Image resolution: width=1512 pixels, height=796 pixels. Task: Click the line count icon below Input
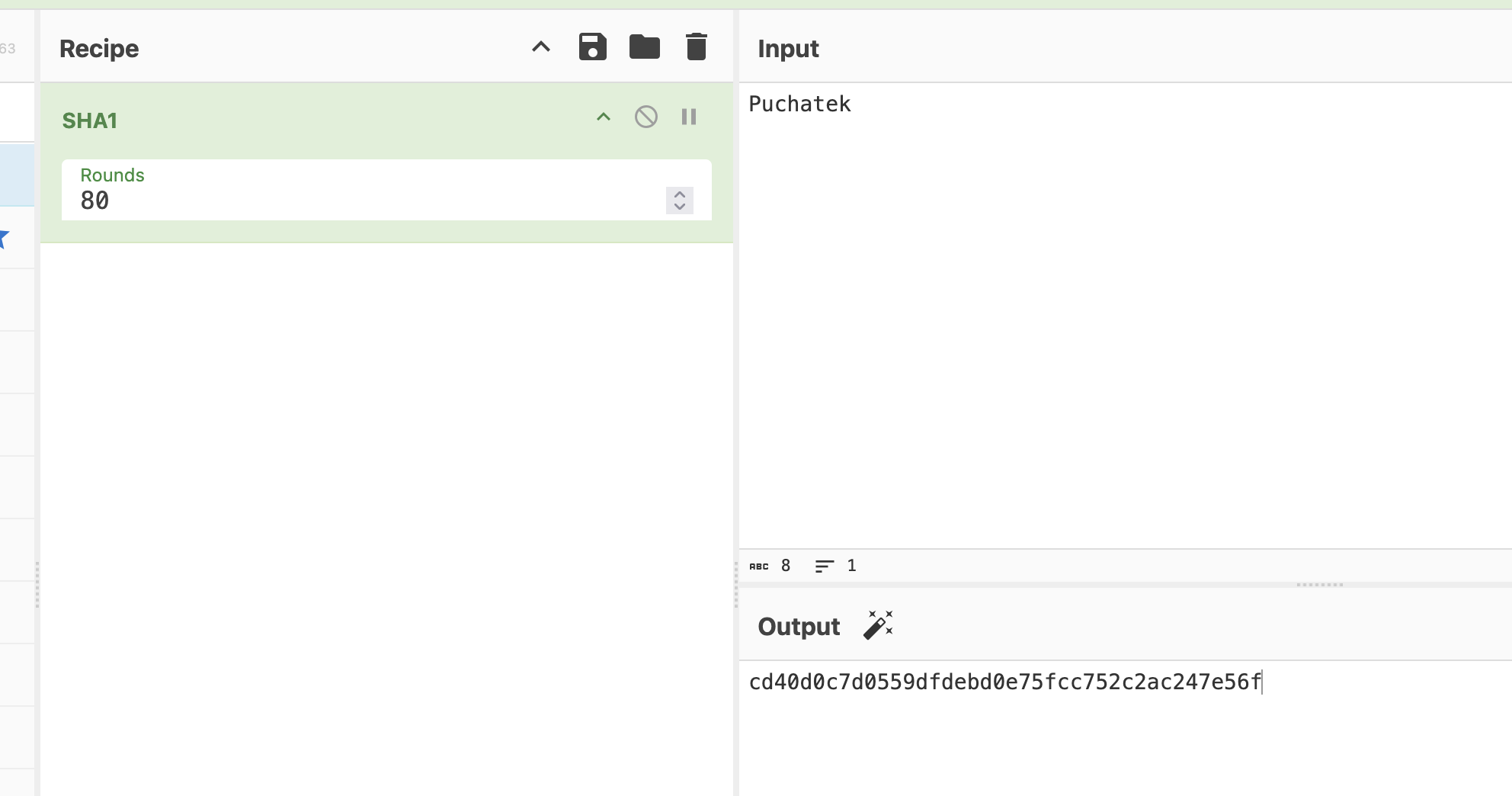point(824,566)
